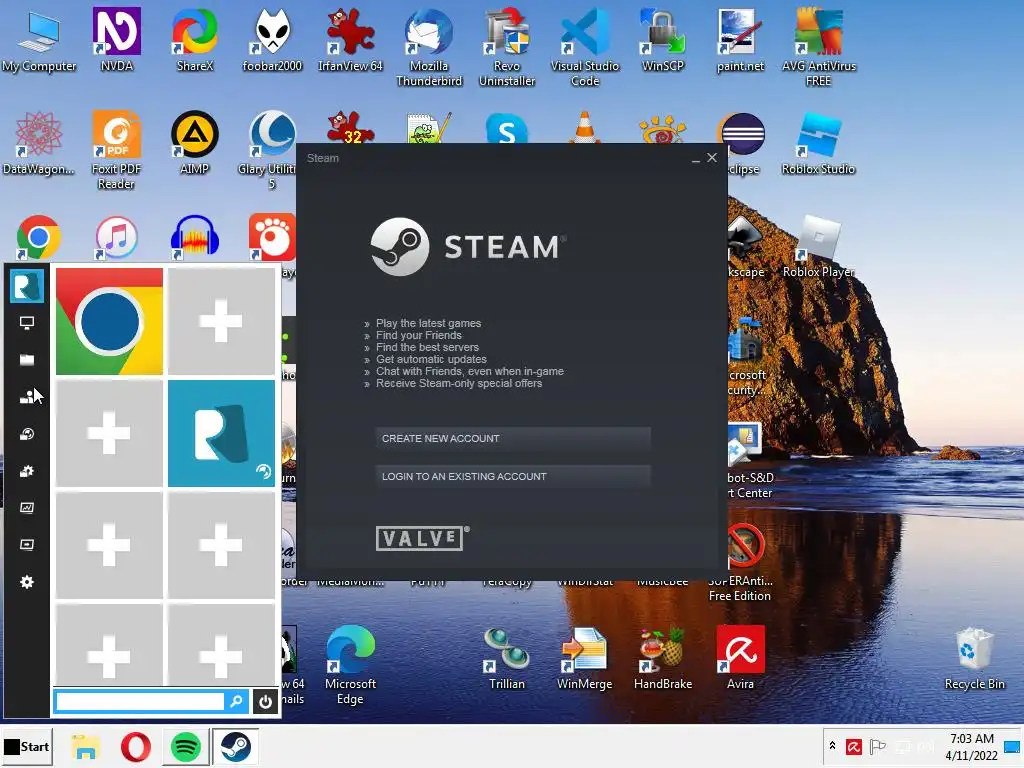The image size is (1024, 768).
Task: Click the blue show desktop icon in tray
Action: pos(1013,746)
